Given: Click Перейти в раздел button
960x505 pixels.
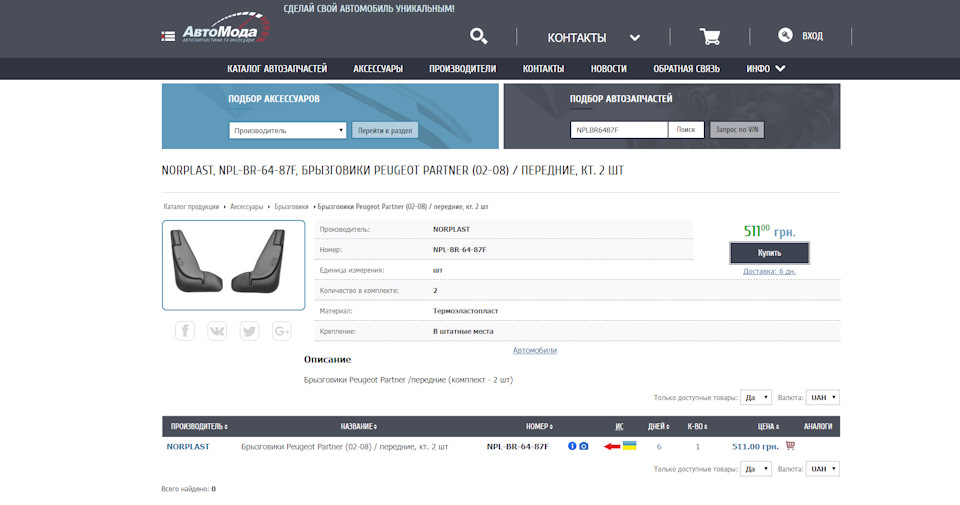Looking at the screenshot, I should [x=385, y=130].
